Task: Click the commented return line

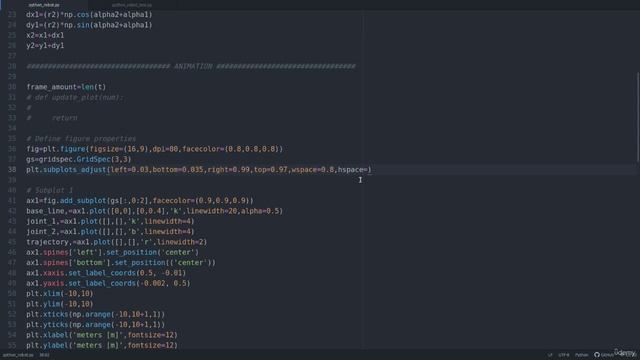Action: 52,118
